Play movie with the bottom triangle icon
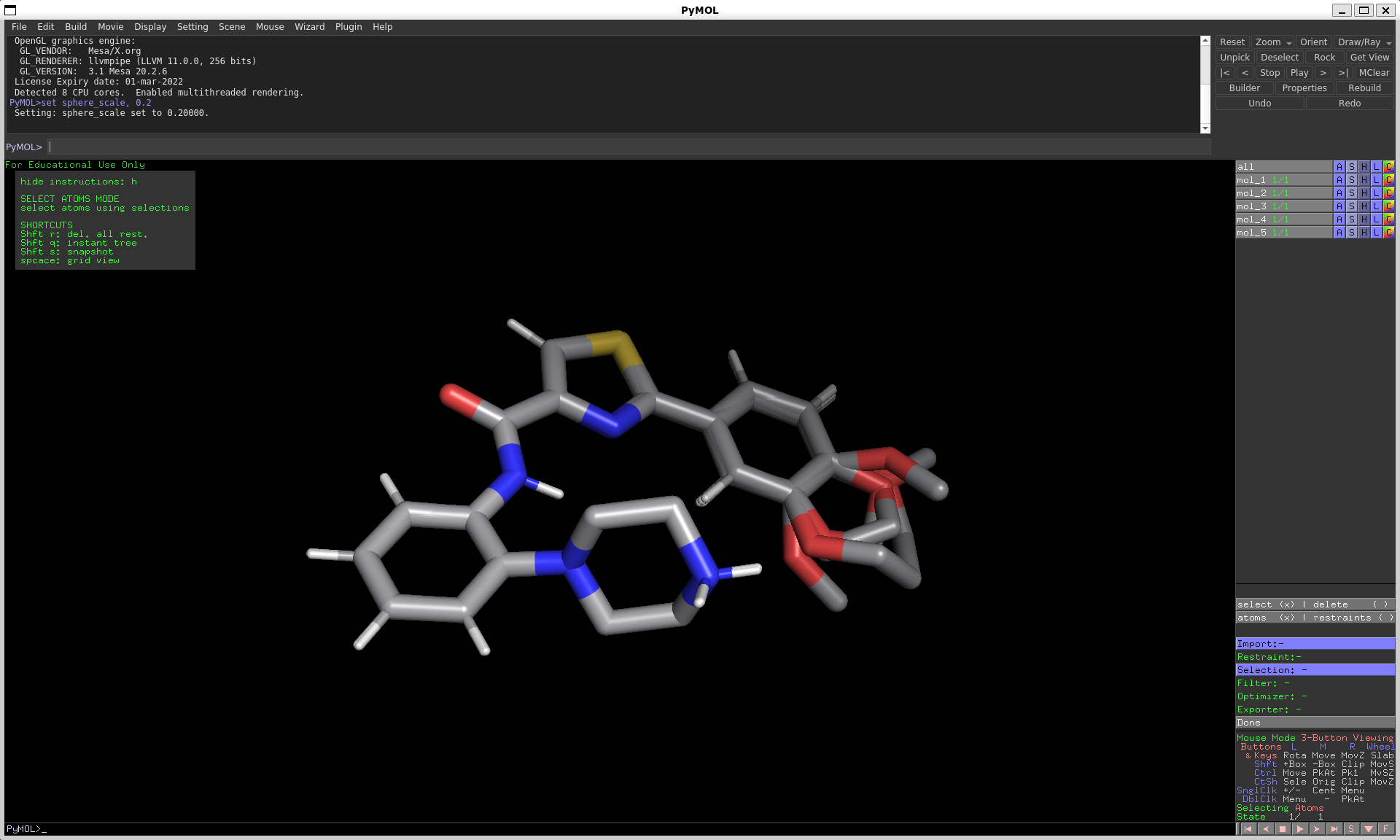The image size is (1400, 840). (1299, 829)
